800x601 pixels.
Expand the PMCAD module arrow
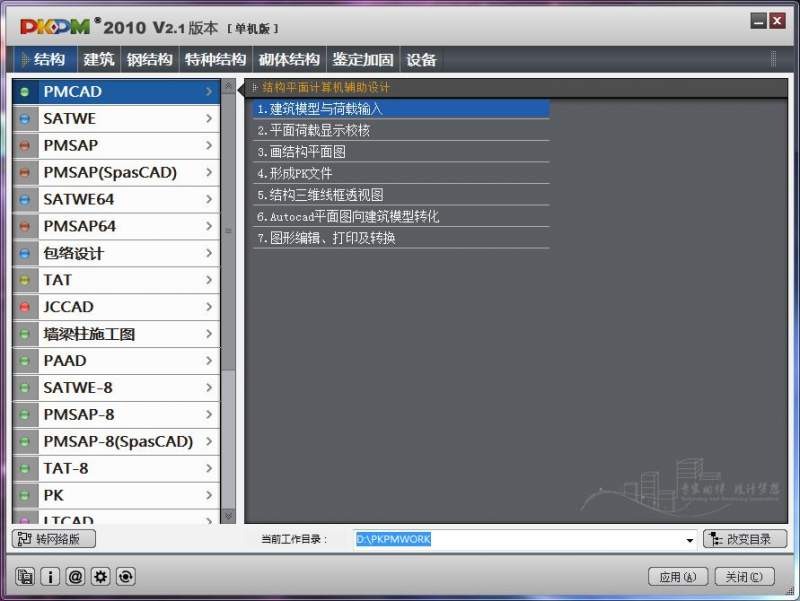209,92
